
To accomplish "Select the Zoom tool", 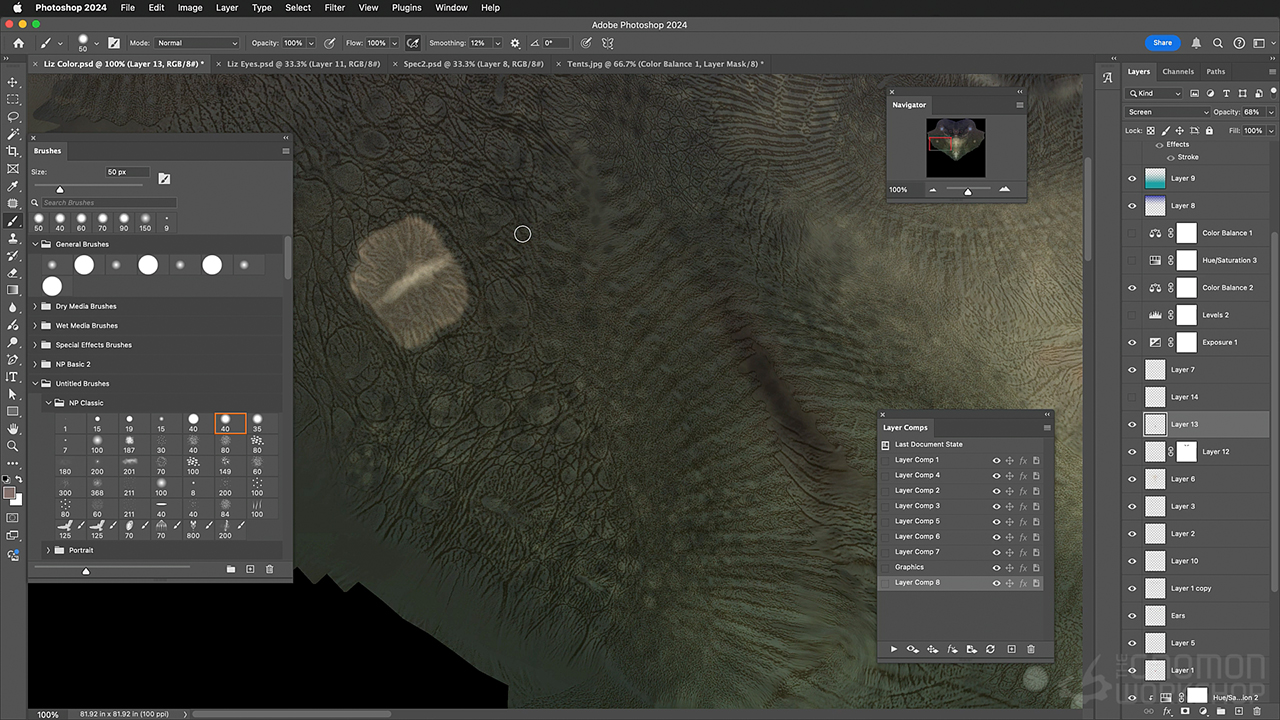I will point(13,446).
